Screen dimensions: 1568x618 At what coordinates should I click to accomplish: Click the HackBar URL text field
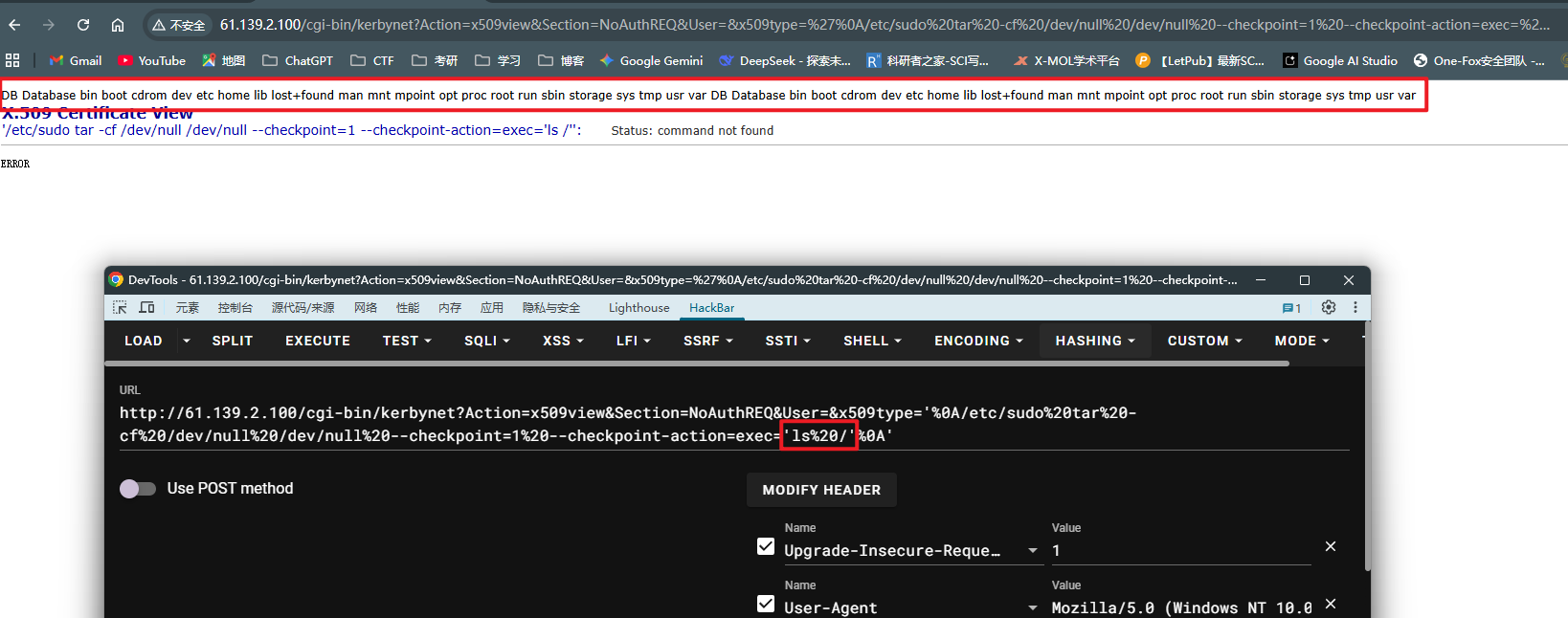click(734, 425)
